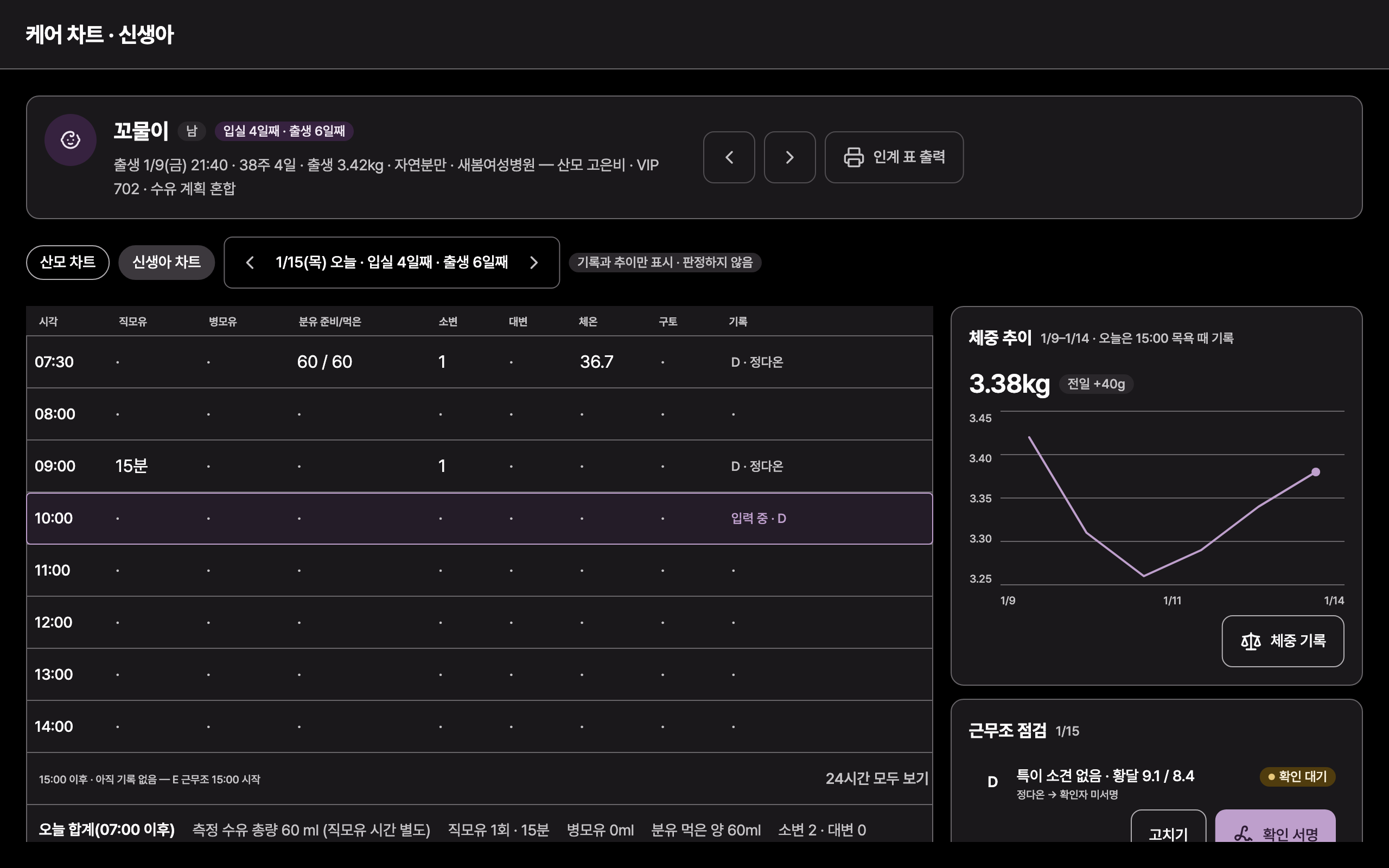Click the scale icon in 체중 기록
Screen dimensions: 1389x868
pos(1251,641)
